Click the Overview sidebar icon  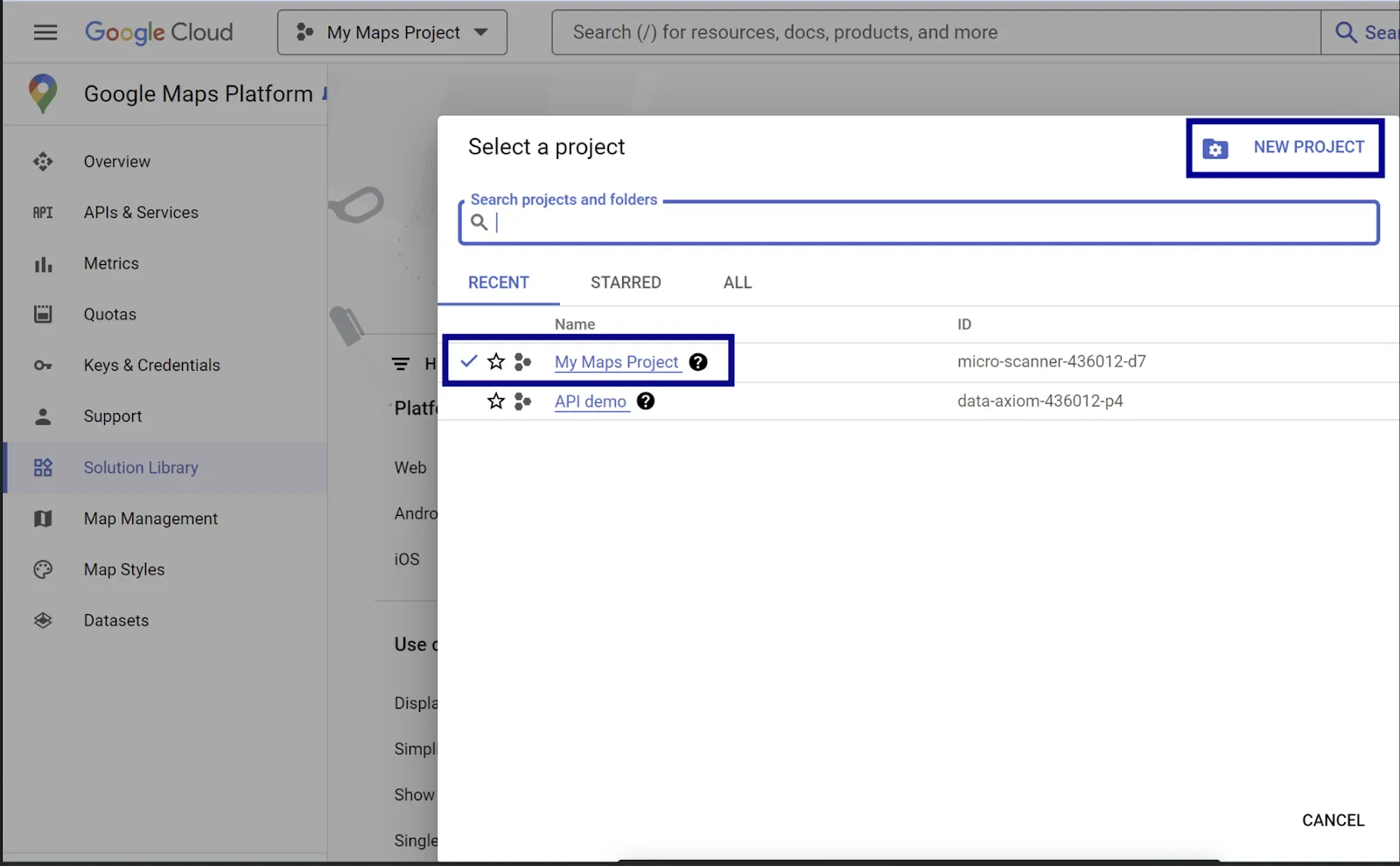point(43,162)
